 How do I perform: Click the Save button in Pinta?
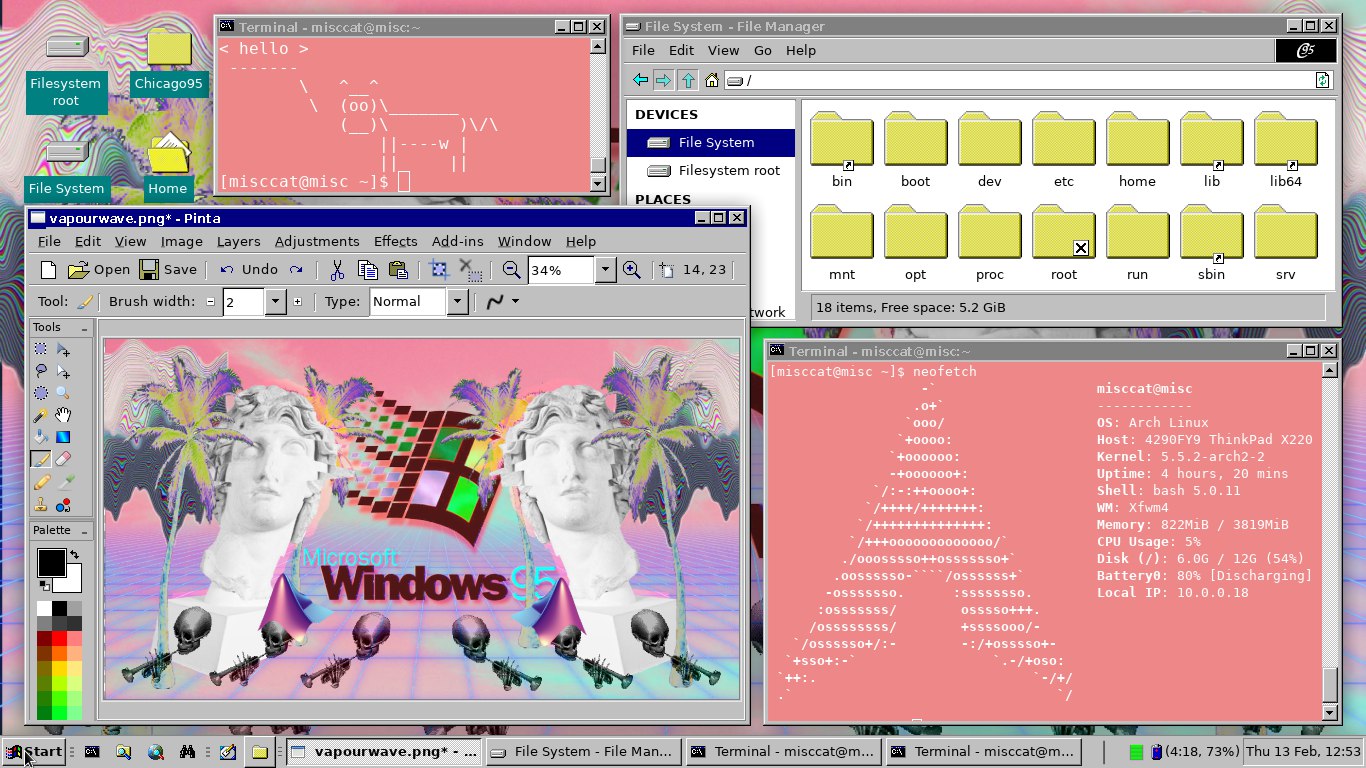tap(168, 269)
